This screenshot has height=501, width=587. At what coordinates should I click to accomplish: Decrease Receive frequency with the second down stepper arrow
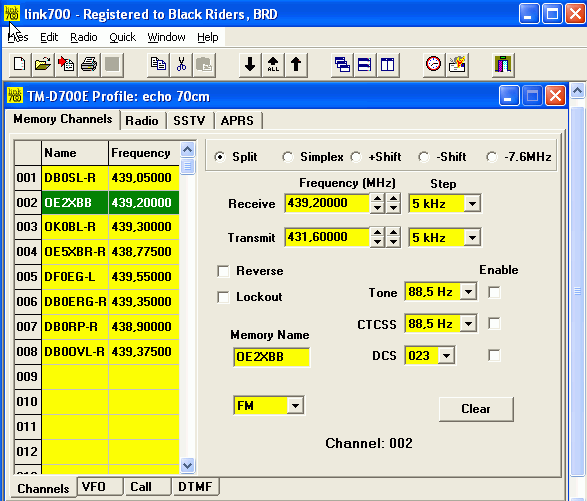[393, 208]
